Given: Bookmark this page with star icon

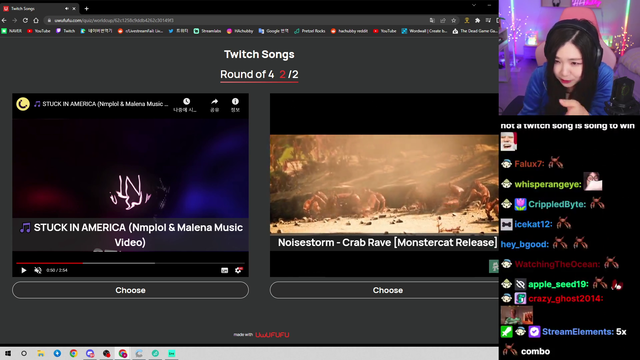Looking at the screenshot, I should 453,20.
